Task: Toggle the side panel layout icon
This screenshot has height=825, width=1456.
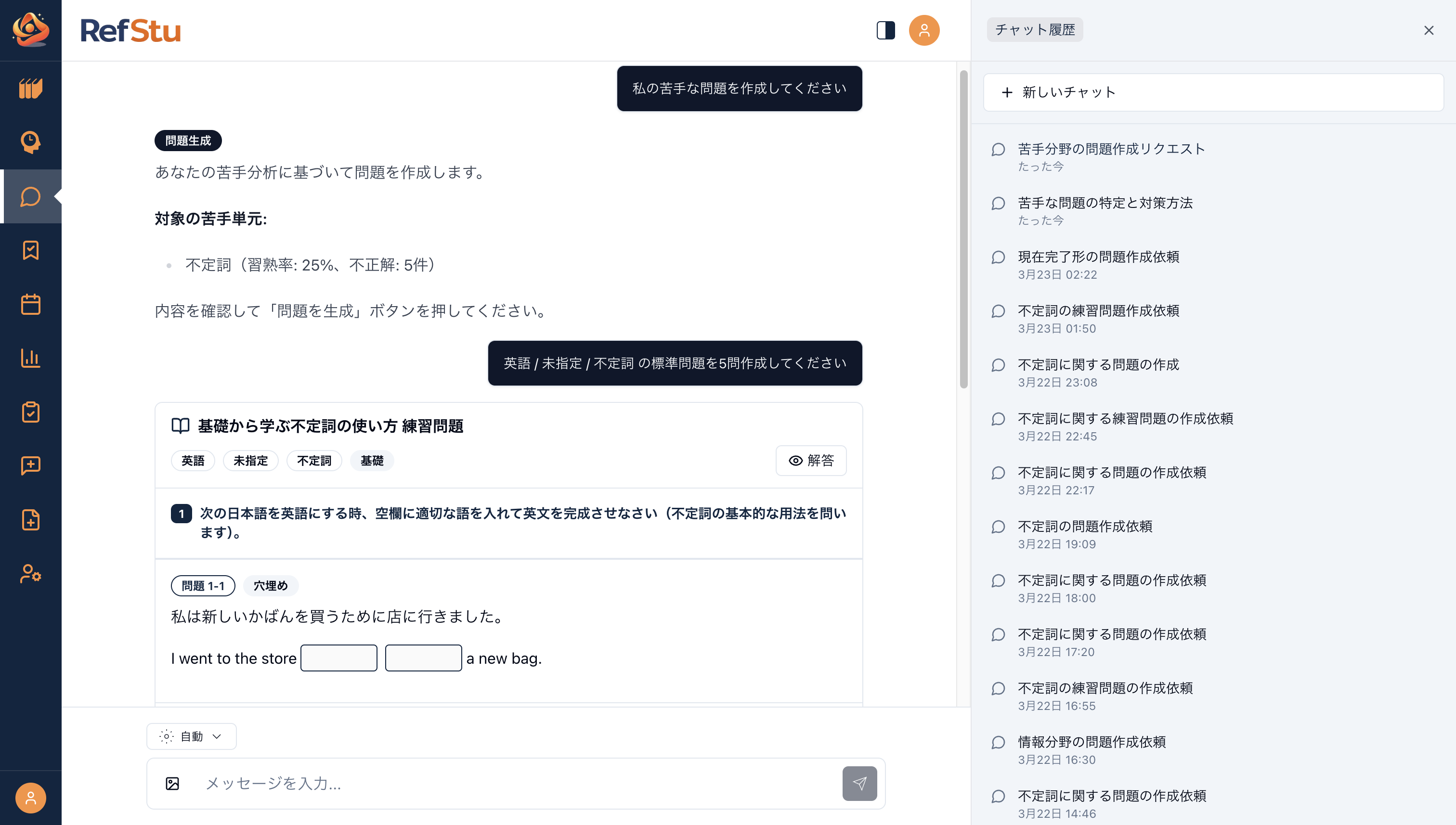Action: point(885,30)
